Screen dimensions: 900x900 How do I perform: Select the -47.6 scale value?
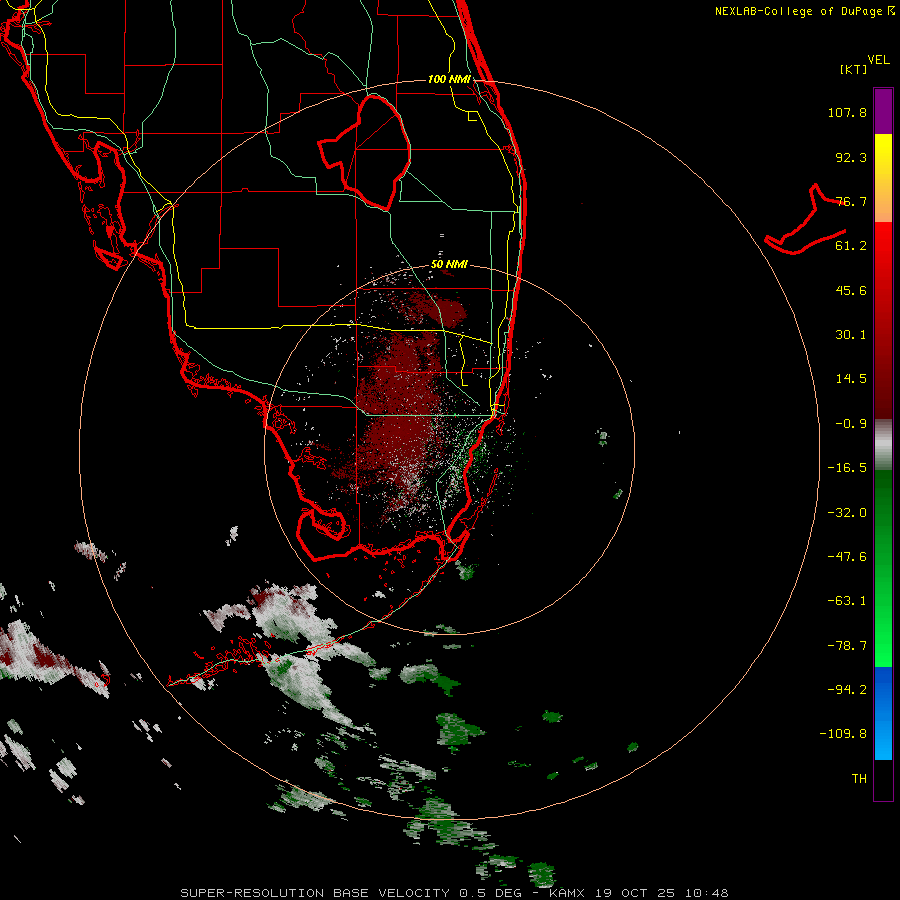coord(847,557)
